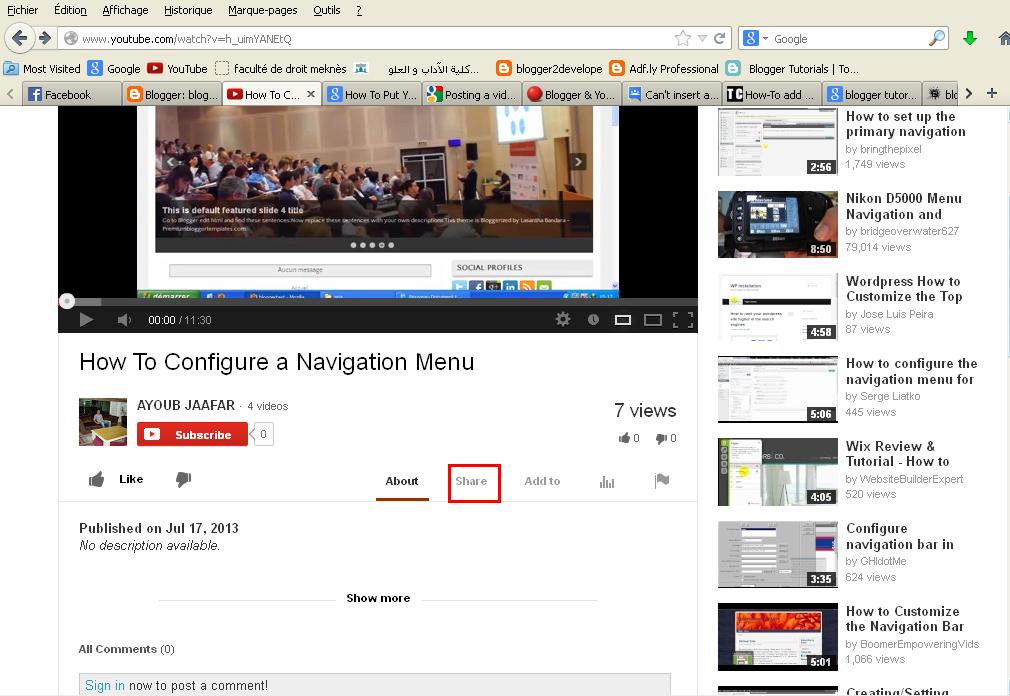This screenshot has height=696, width=1010.
Task: Click the search magnifier icon
Action: click(937, 38)
